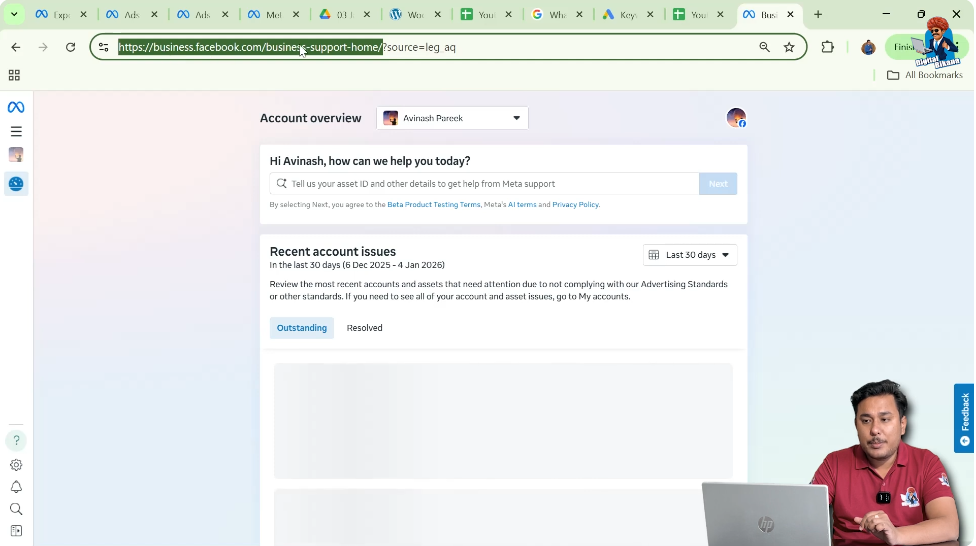Go back with the browser back arrow
This screenshot has height=546, width=976.
[16, 47]
